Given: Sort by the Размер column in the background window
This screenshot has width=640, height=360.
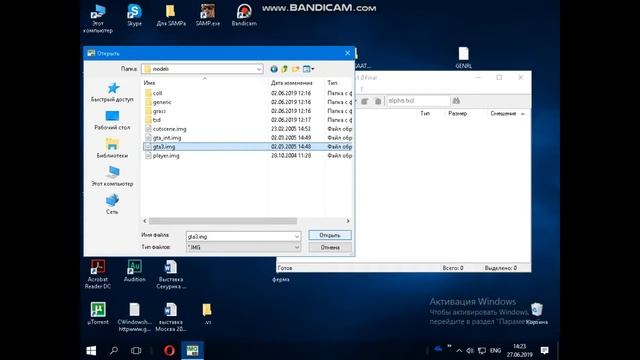Looking at the screenshot, I should coord(458,113).
